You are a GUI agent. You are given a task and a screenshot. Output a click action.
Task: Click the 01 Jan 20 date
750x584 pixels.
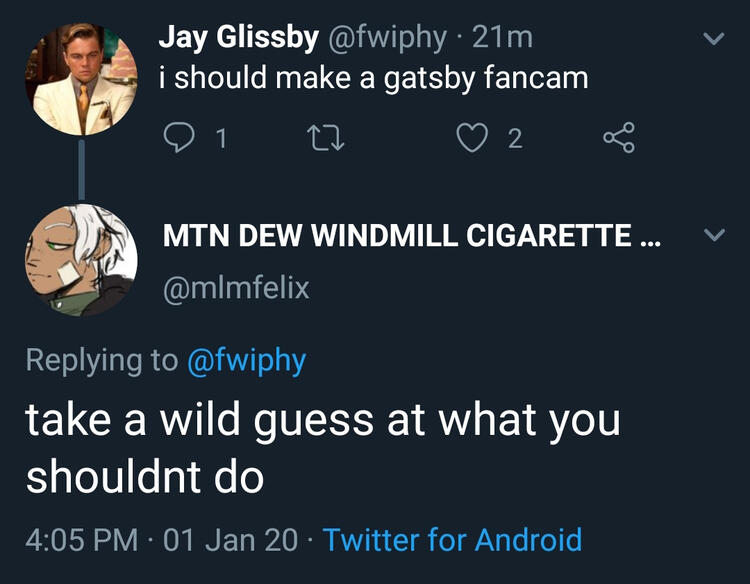[229, 540]
